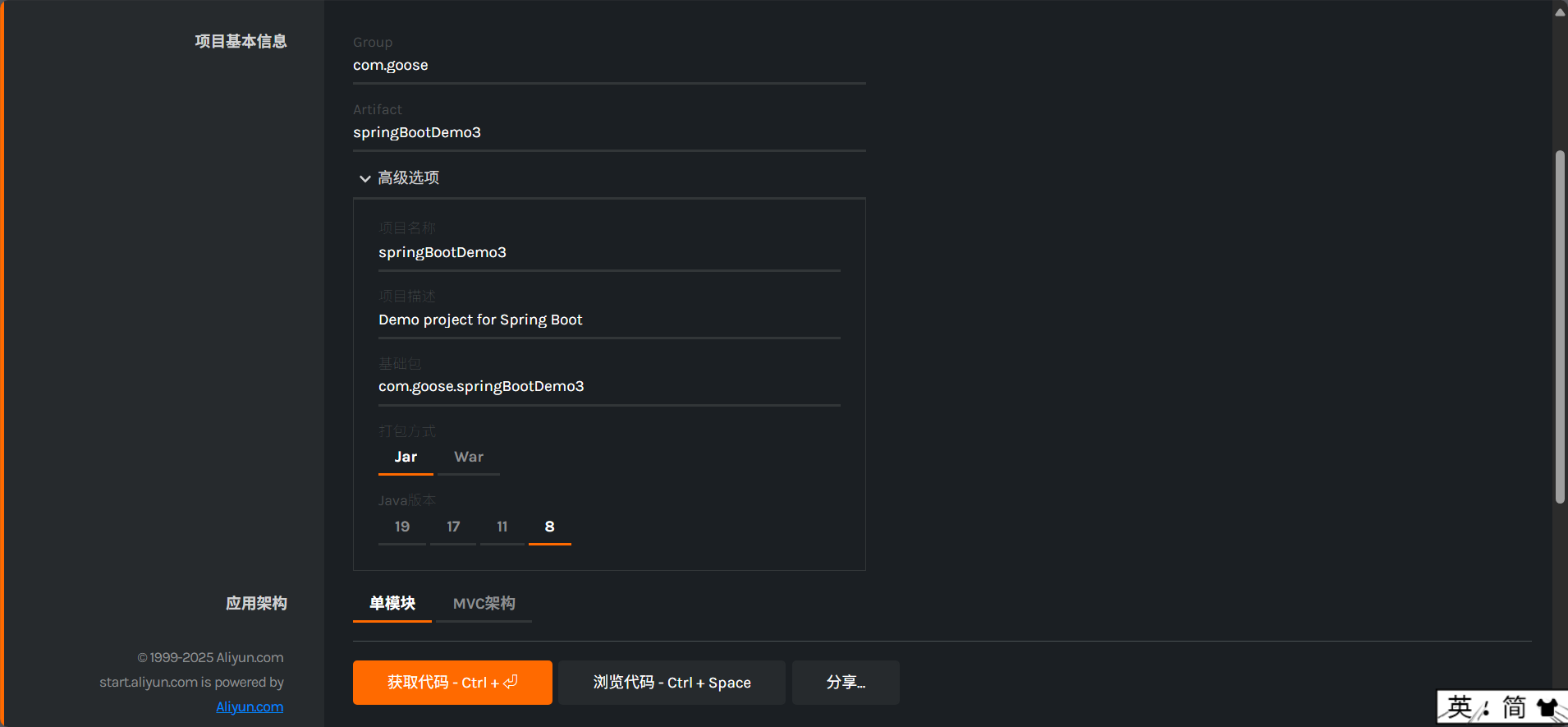Collapse the 高级选项 chevron
This screenshot has width=1568, height=727.
click(x=364, y=178)
